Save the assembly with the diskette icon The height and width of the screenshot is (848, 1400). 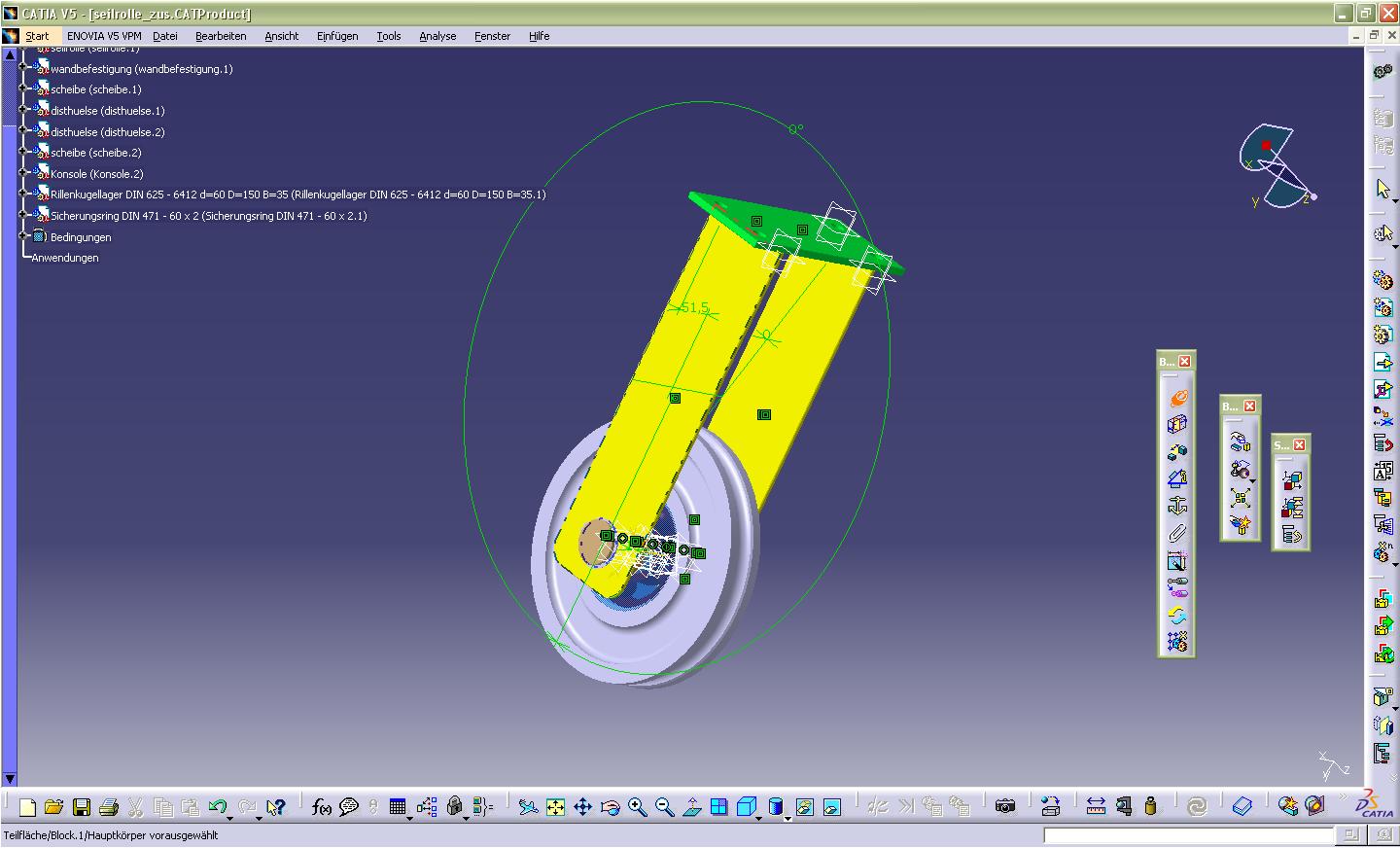(82, 807)
